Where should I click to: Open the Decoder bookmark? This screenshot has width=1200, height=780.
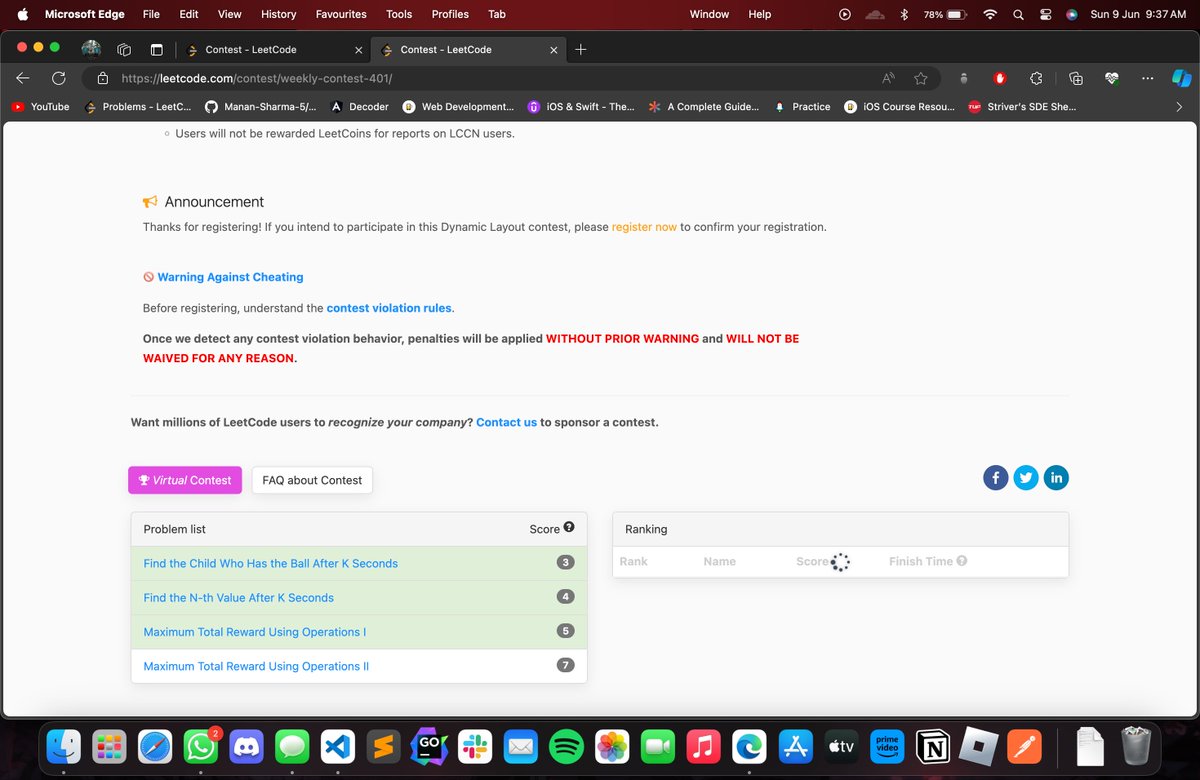359,106
